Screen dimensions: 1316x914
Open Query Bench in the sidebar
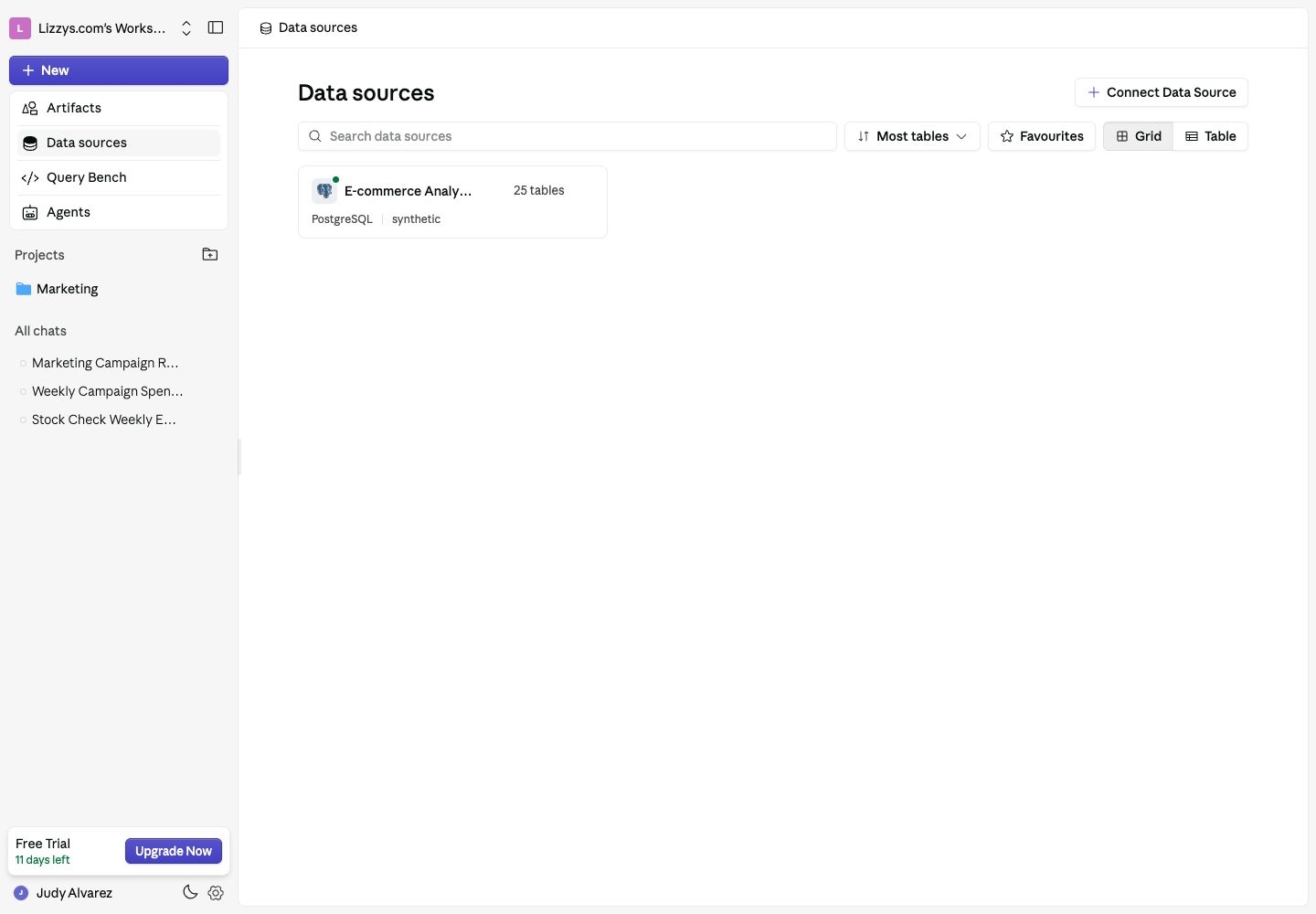click(119, 177)
